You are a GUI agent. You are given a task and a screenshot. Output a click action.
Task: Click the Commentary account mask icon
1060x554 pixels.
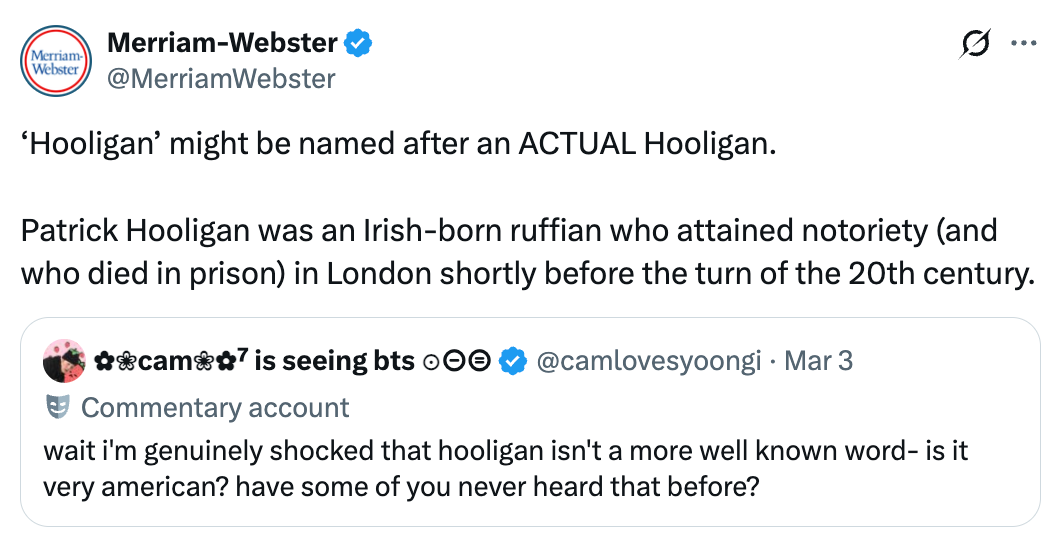(57, 407)
